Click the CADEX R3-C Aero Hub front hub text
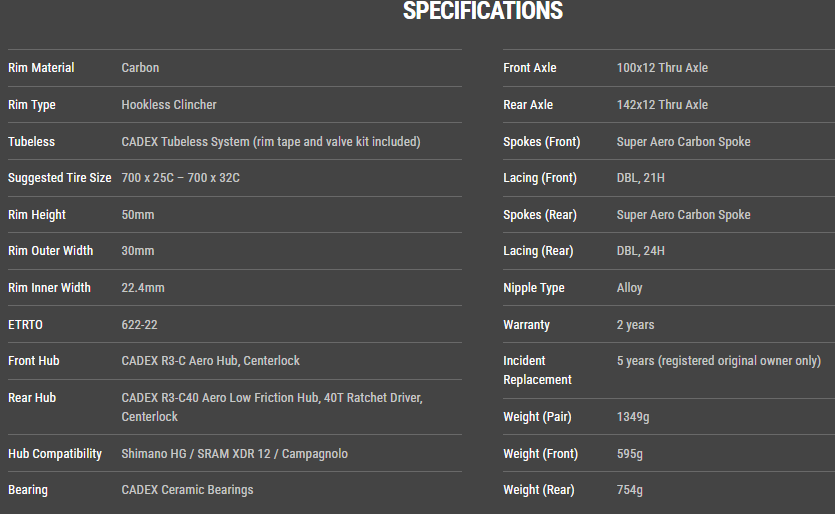The width and height of the screenshot is (835, 514). coord(210,361)
